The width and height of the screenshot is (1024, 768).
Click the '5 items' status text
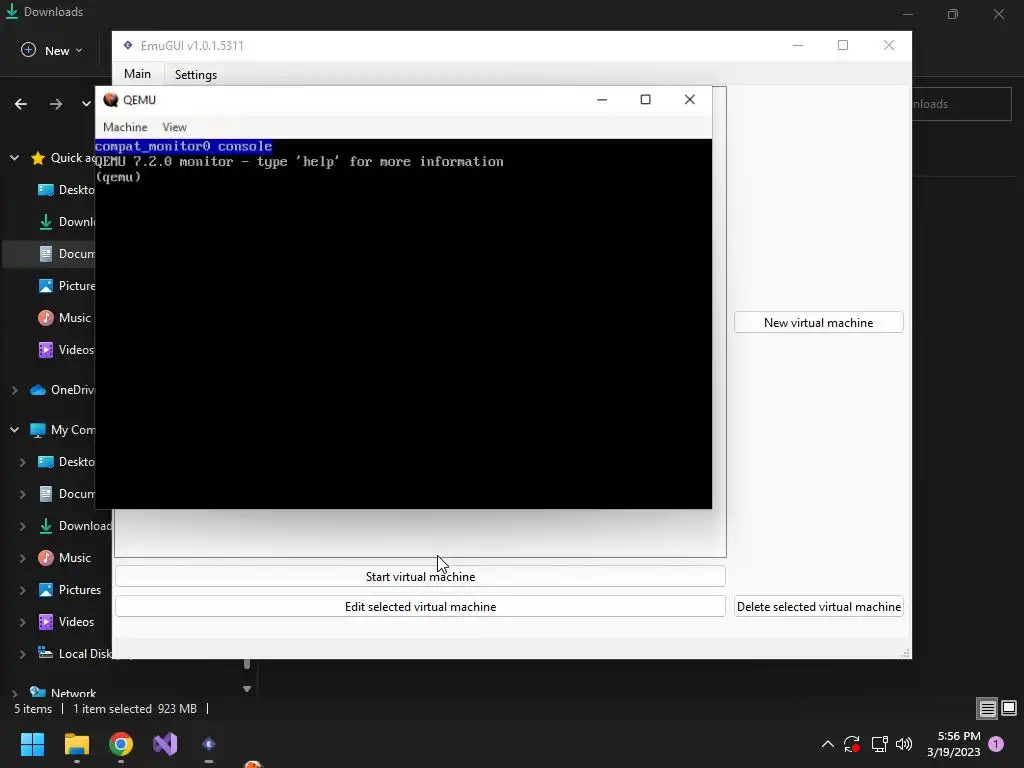33,709
